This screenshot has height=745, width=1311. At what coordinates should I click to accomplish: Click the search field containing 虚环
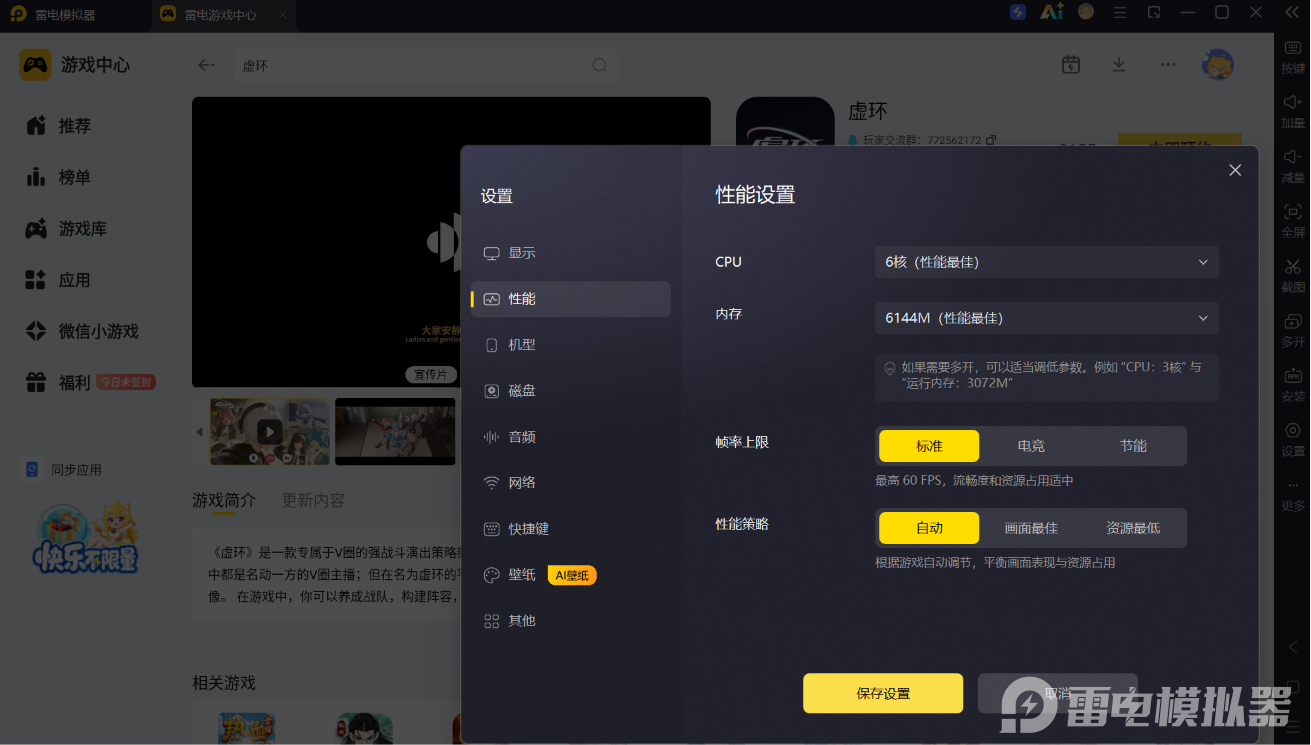[425, 65]
